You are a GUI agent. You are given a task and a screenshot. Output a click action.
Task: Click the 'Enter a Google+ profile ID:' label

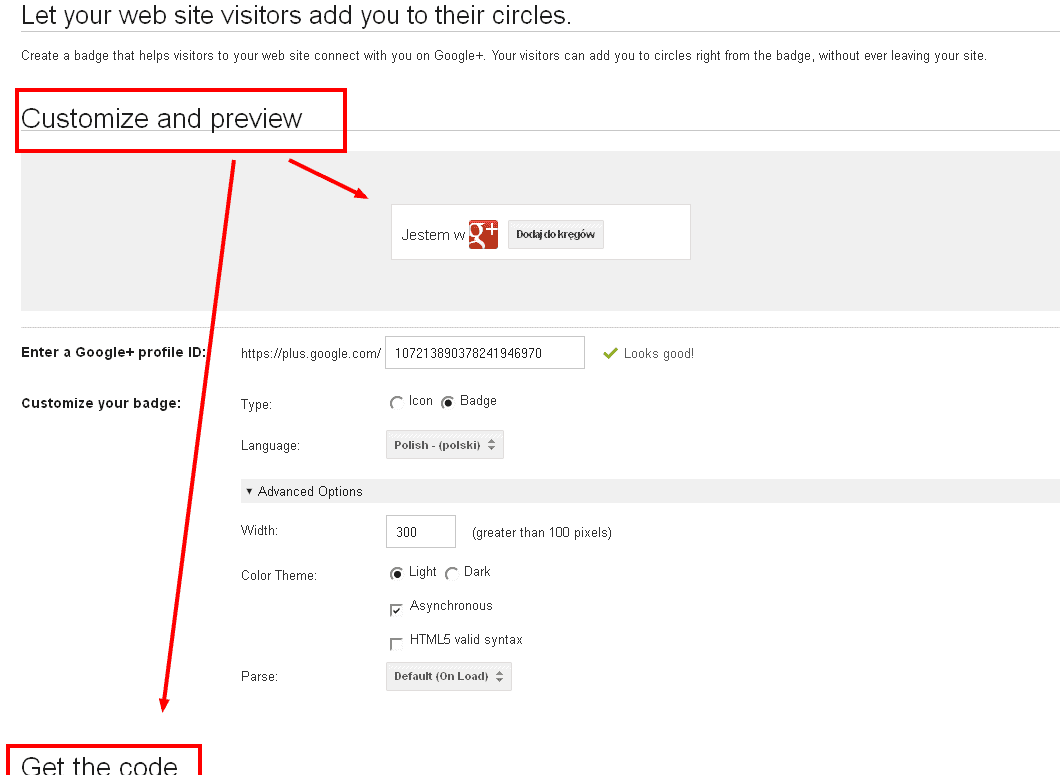coord(114,352)
